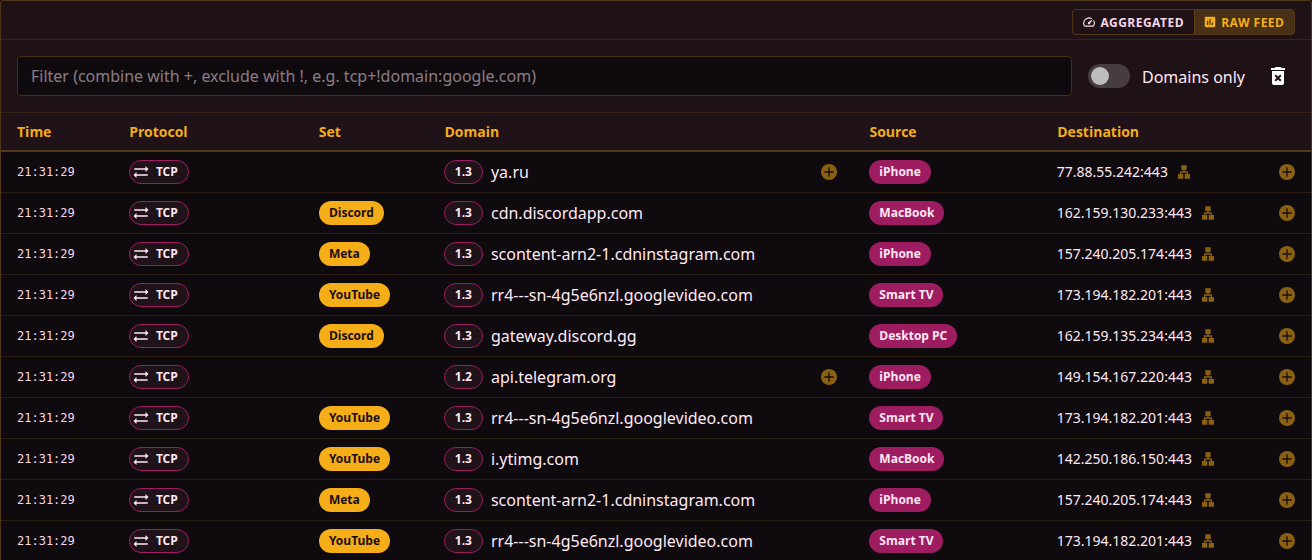The image size is (1312, 560).
Task: Click the 21:31:29 timestamp in gateway.discord.gg row
Action: coord(46,336)
